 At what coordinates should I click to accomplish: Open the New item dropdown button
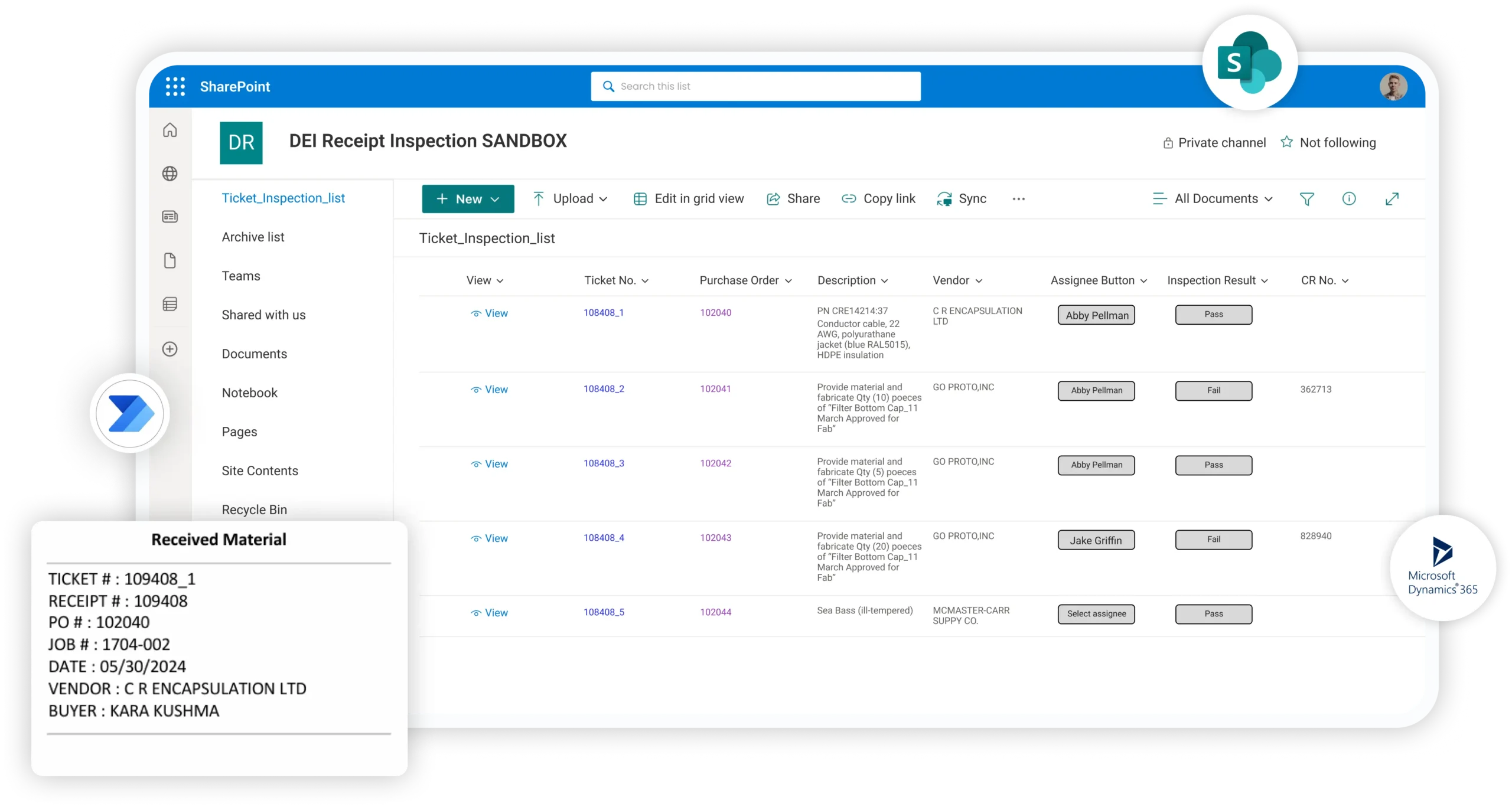coord(468,199)
